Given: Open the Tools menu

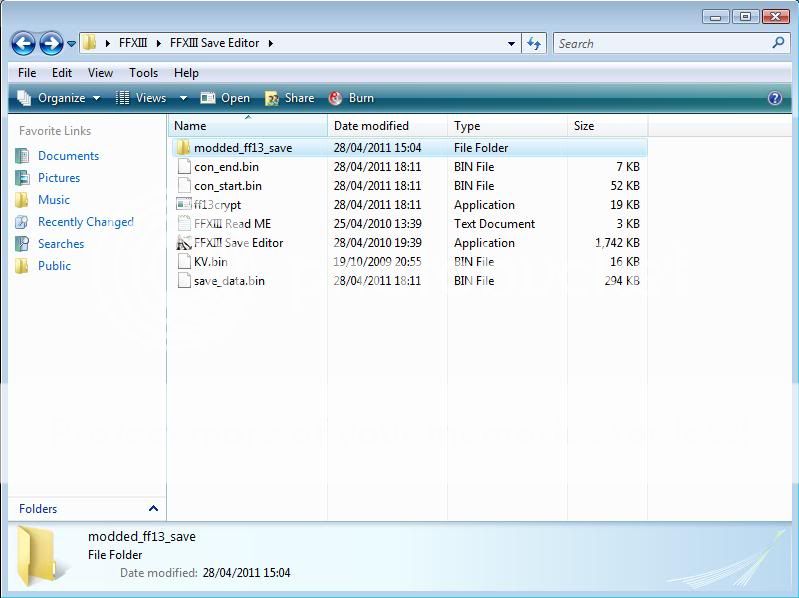Looking at the screenshot, I should (x=143, y=73).
